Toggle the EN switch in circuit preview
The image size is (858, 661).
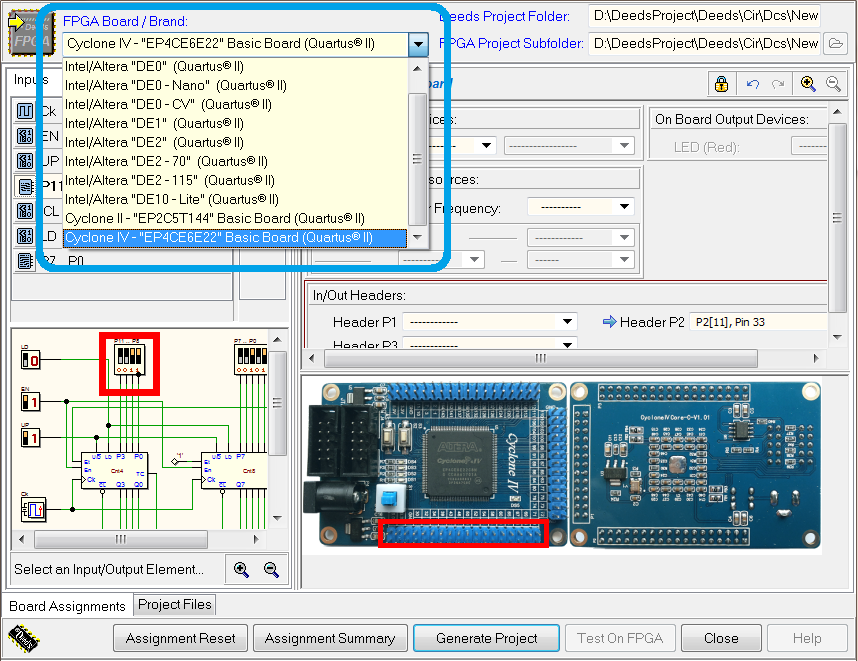30,402
